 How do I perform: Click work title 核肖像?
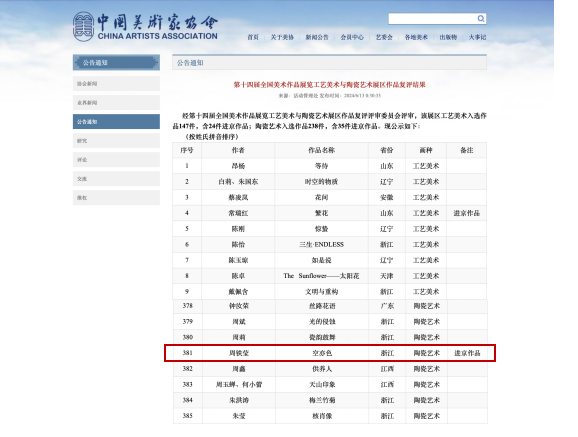[x=322, y=416]
